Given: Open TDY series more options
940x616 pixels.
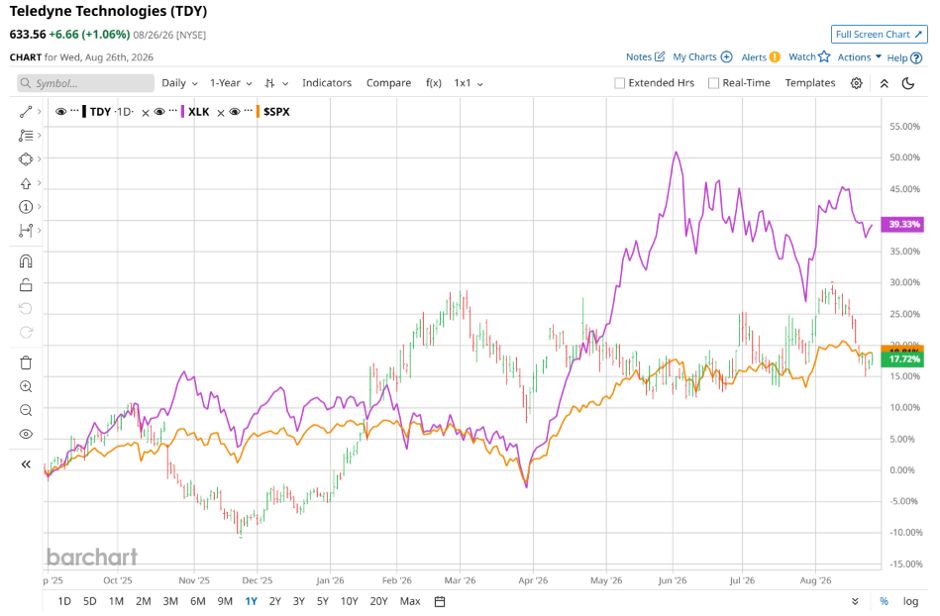Looking at the screenshot, I should coord(74,111).
